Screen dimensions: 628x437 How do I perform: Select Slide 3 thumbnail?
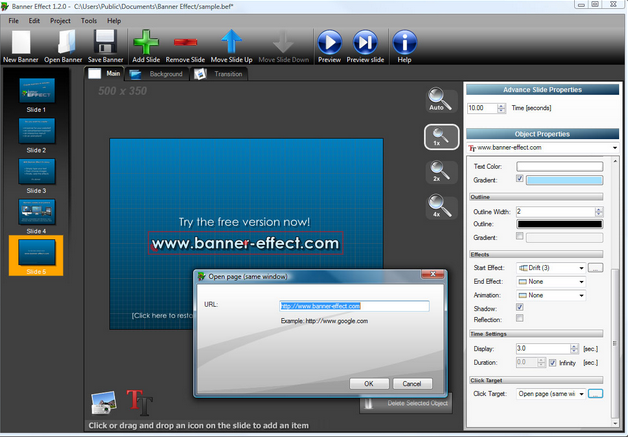click(x=36, y=171)
